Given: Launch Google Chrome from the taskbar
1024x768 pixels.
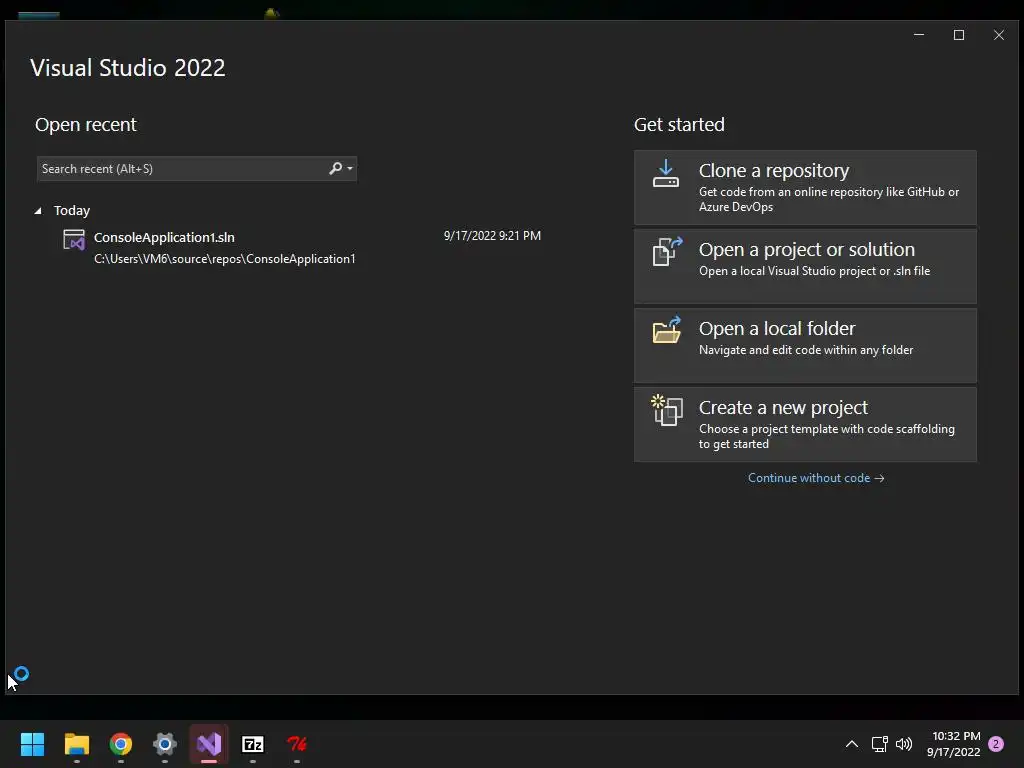Looking at the screenshot, I should (x=121, y=744).
